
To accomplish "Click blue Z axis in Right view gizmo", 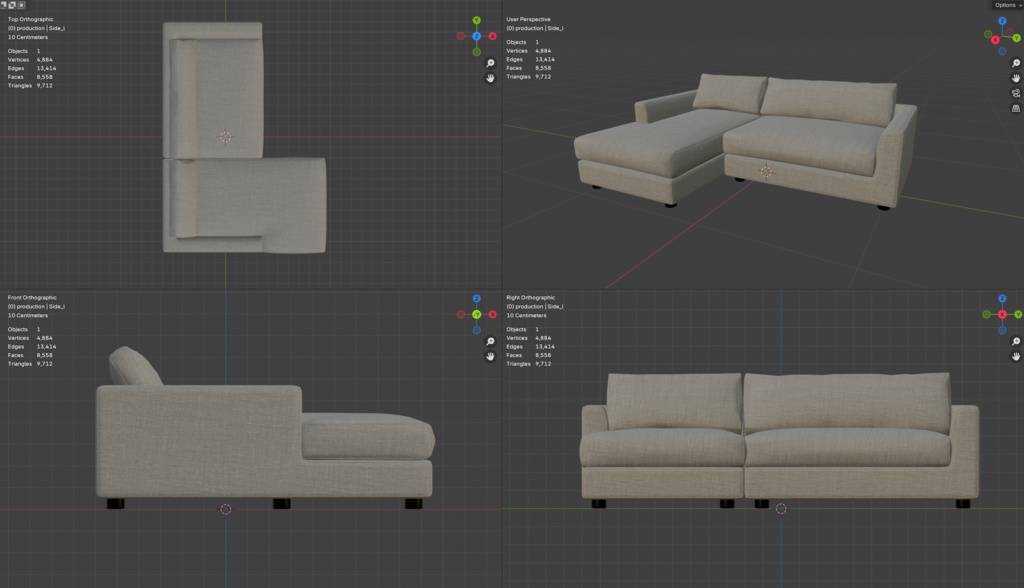I will [x=1002, y=299].
